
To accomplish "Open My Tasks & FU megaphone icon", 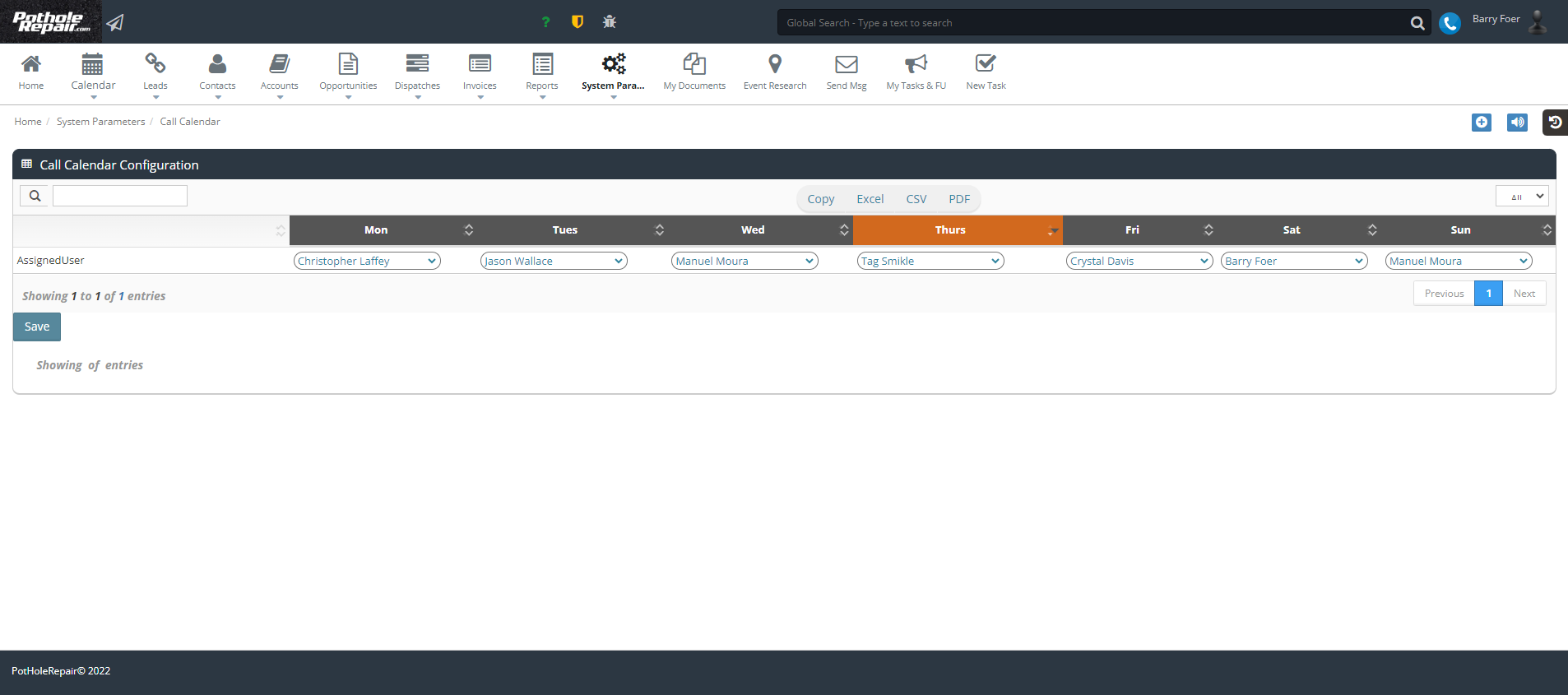I will pos(916,63).
